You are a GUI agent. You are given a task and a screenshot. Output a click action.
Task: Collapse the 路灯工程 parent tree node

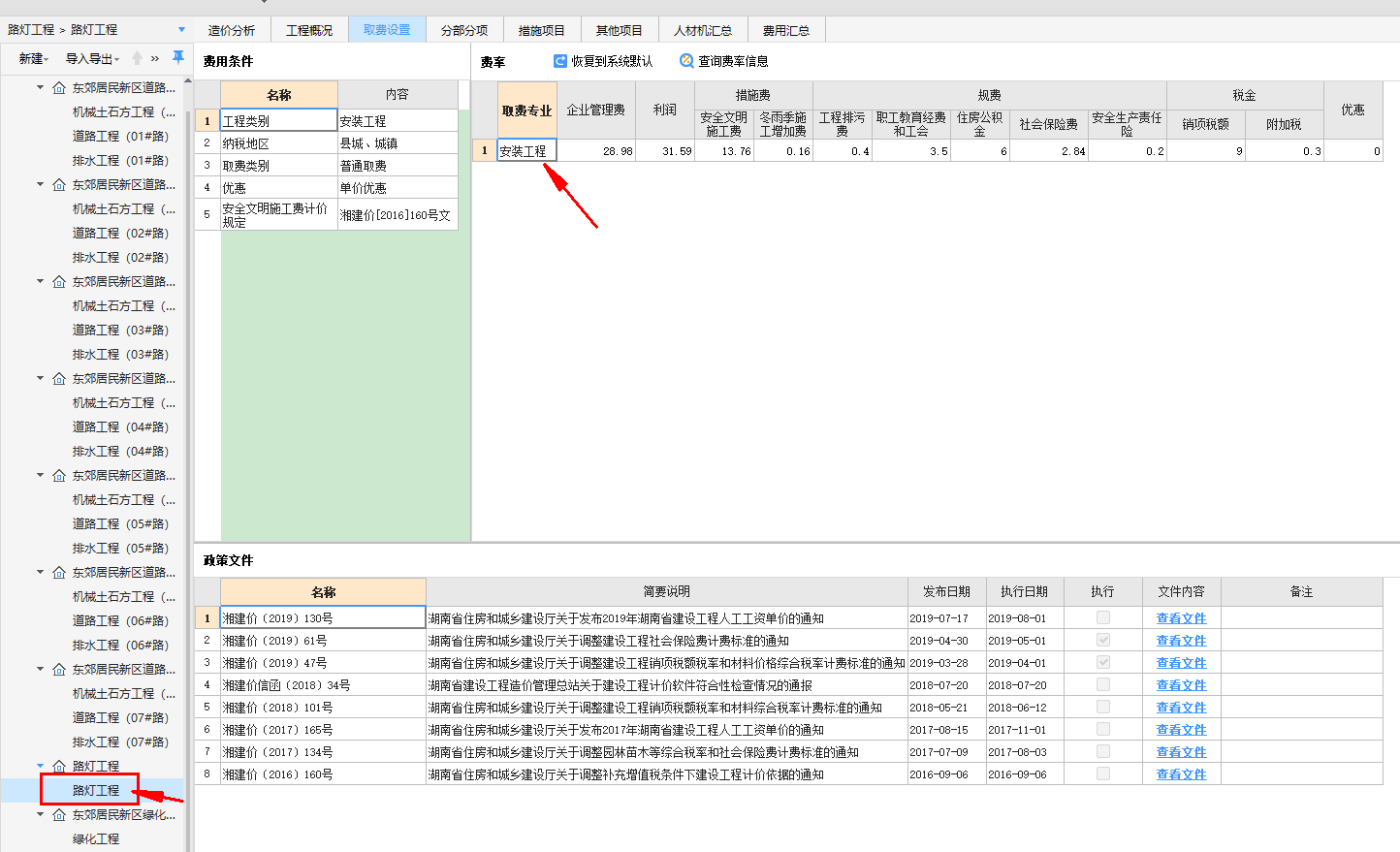pos(41,766)
